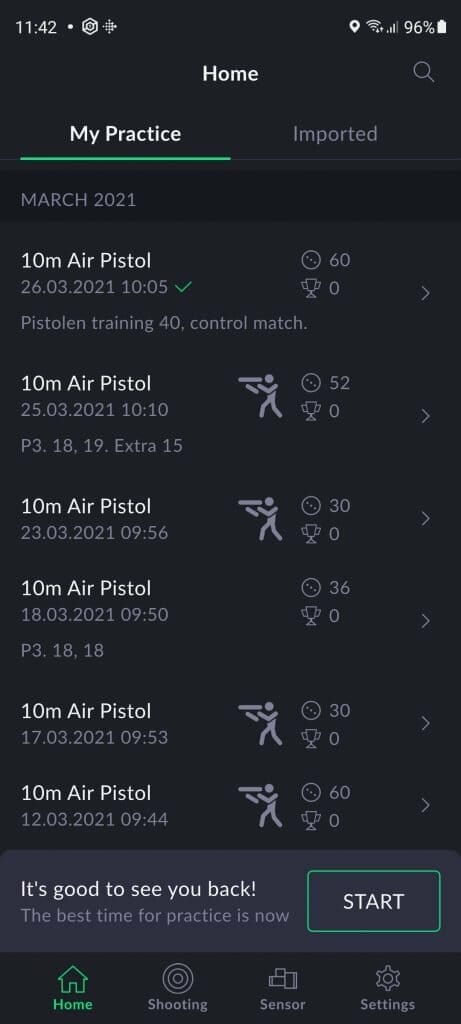
Task: Expand the 26.03.2021 session chevron
Action: tap(426, 293)
